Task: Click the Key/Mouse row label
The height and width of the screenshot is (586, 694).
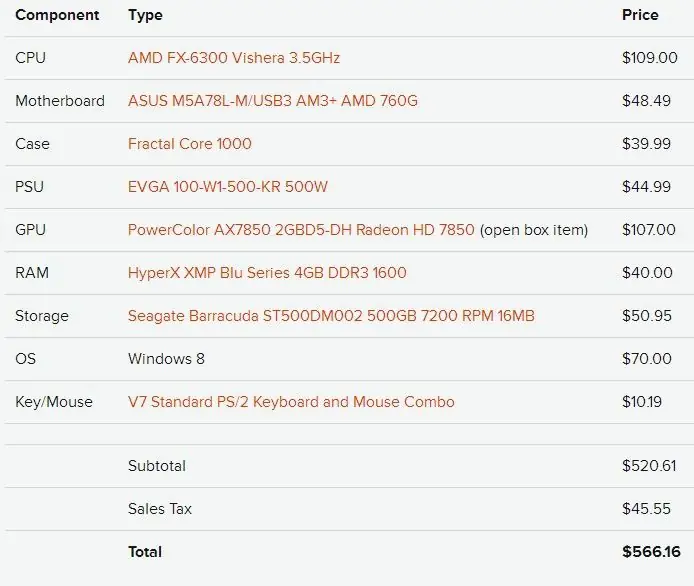Action: click(54, 402)
